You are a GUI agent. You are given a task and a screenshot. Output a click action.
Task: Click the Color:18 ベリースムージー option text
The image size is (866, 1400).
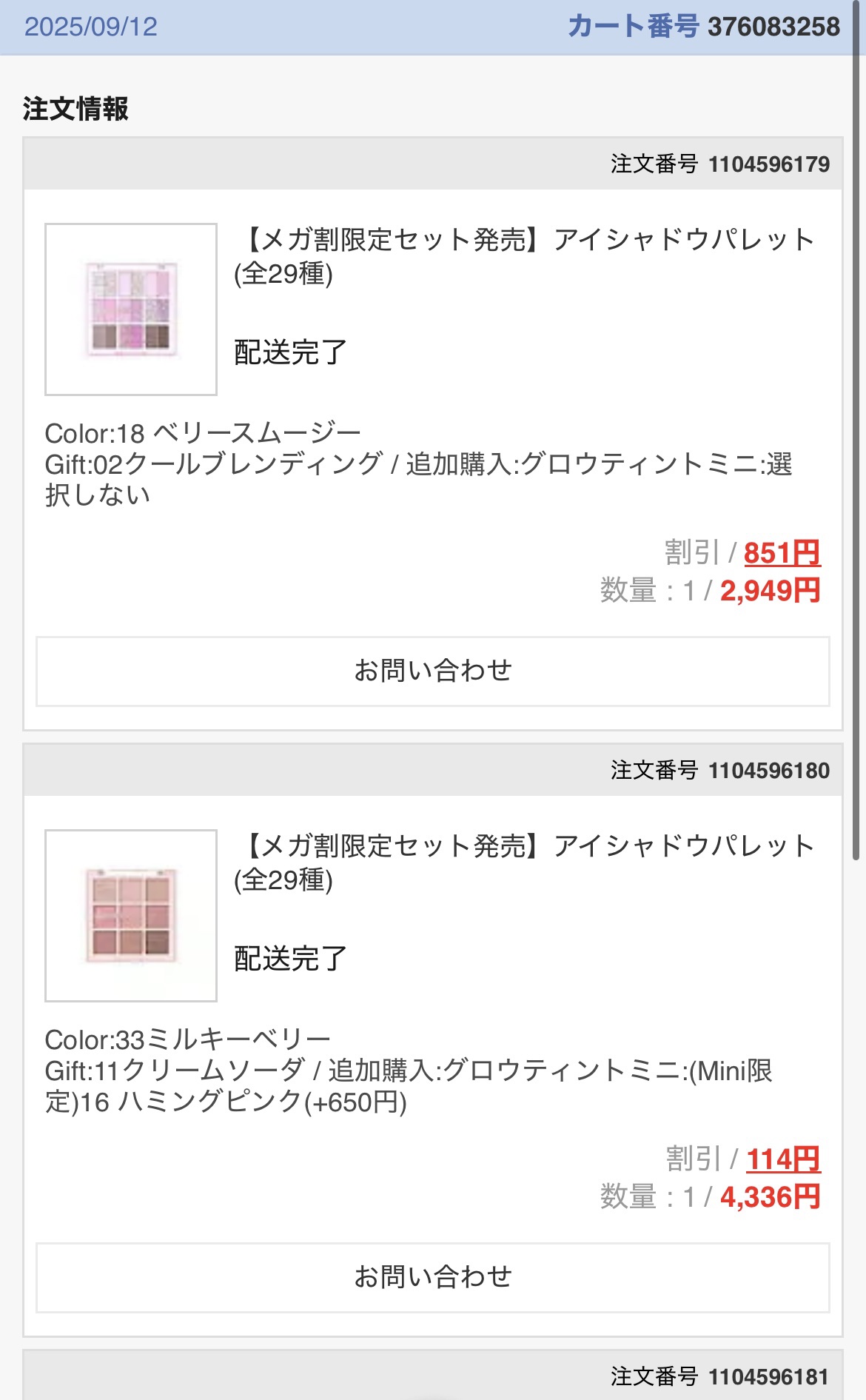(x=203, y=433)
